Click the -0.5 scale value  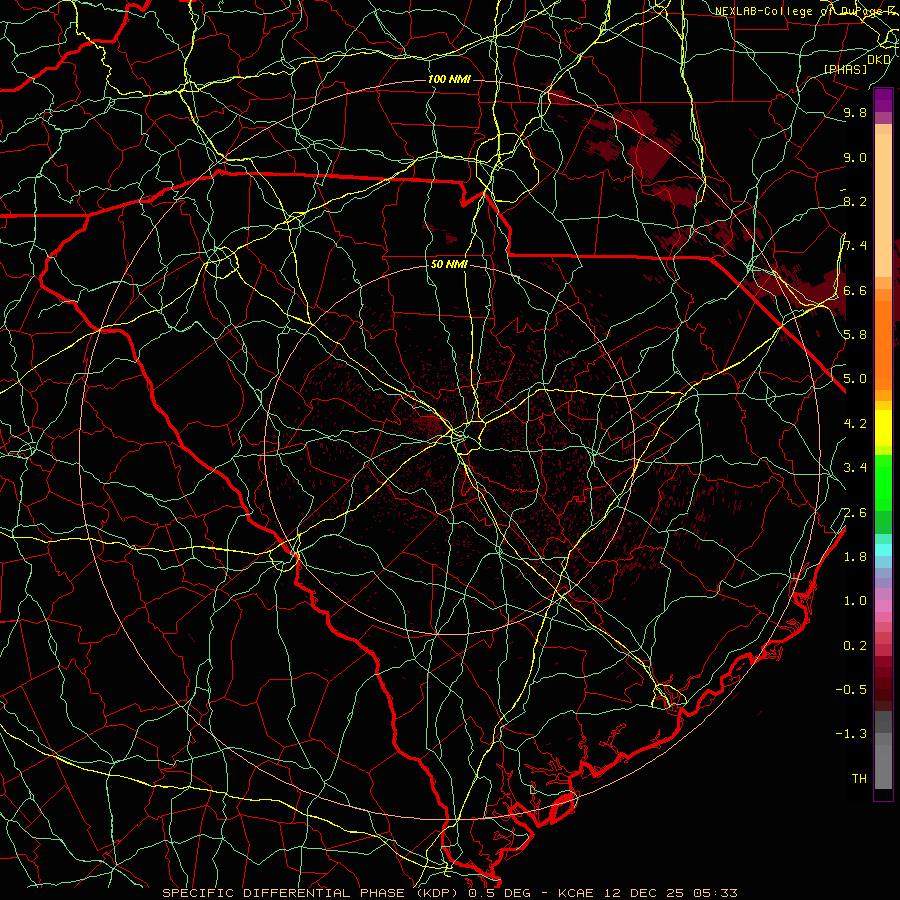click(x=851, y=690)
